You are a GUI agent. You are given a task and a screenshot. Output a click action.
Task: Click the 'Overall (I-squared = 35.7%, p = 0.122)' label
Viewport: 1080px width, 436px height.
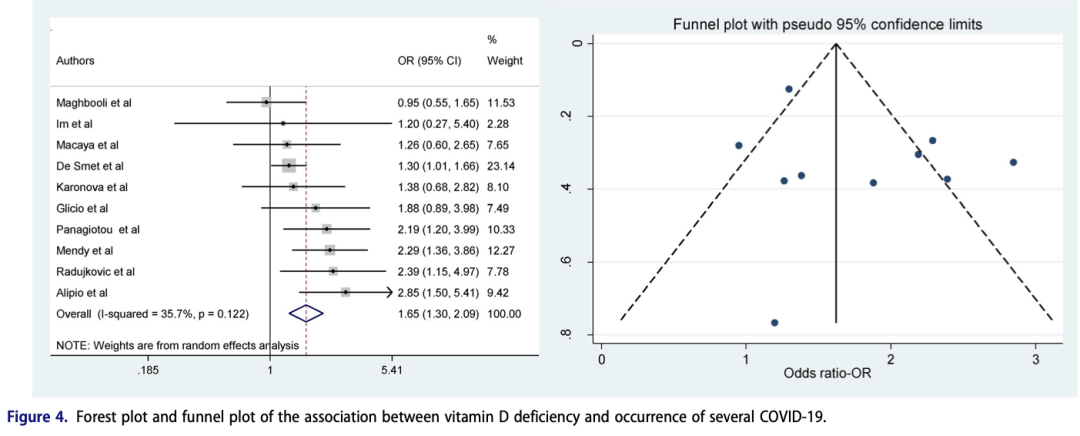pos(153,313)
